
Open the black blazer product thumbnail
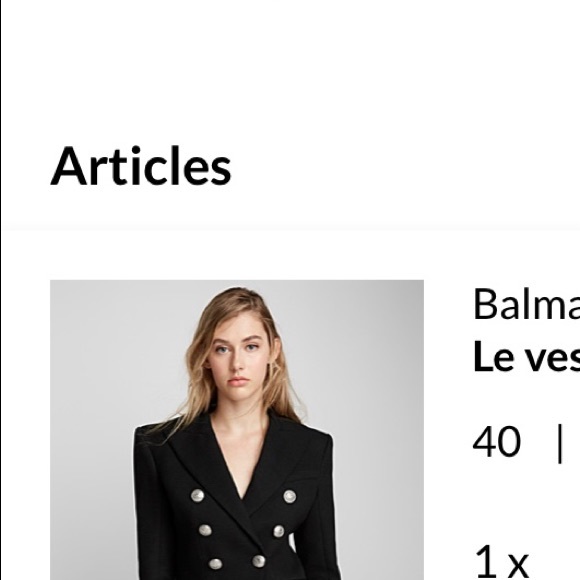click(237, 430)
